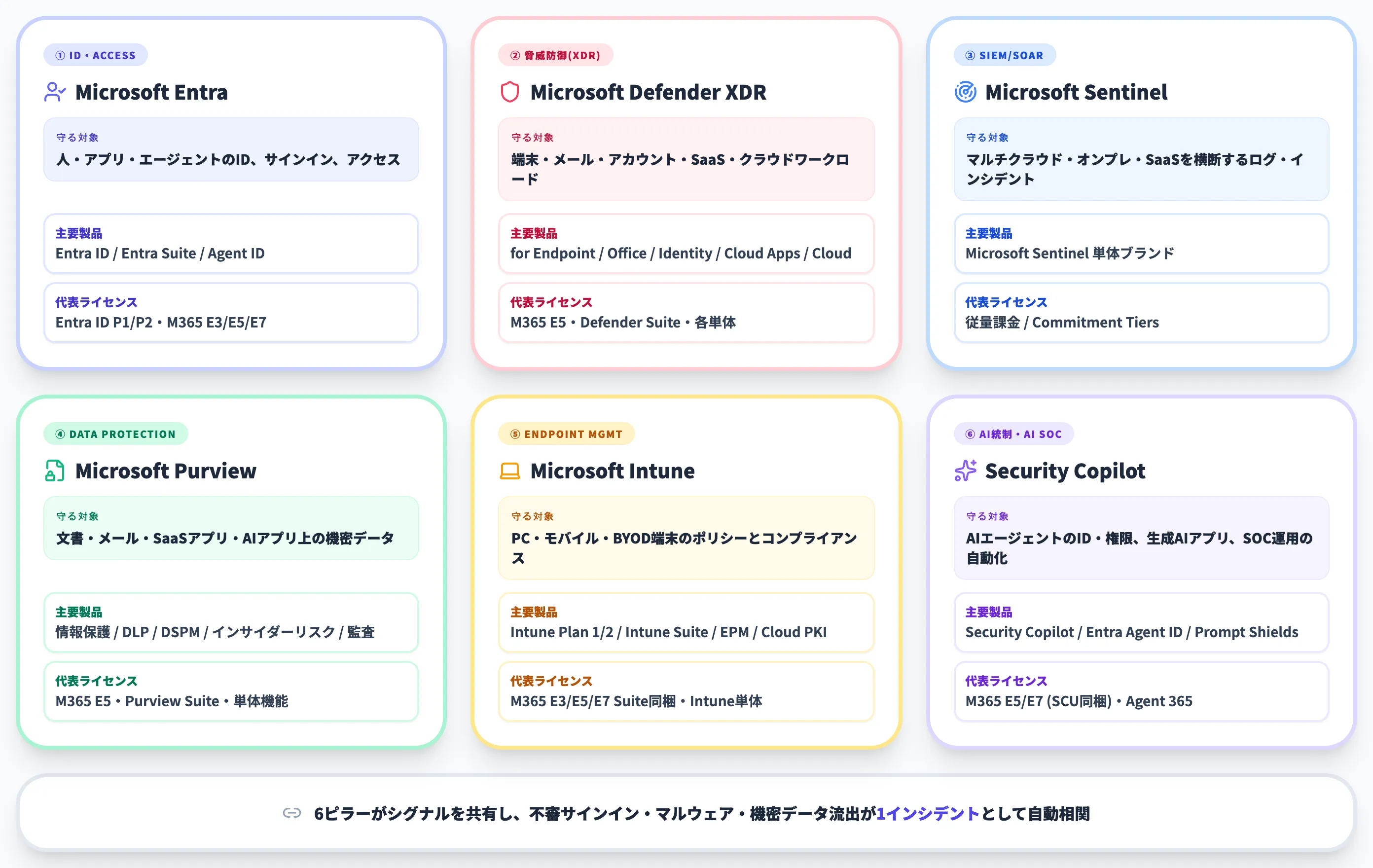The image size is (1373, 868).
Task: Select the ② 脅威防御(XDR) badge
Action: tap(555, 55)
